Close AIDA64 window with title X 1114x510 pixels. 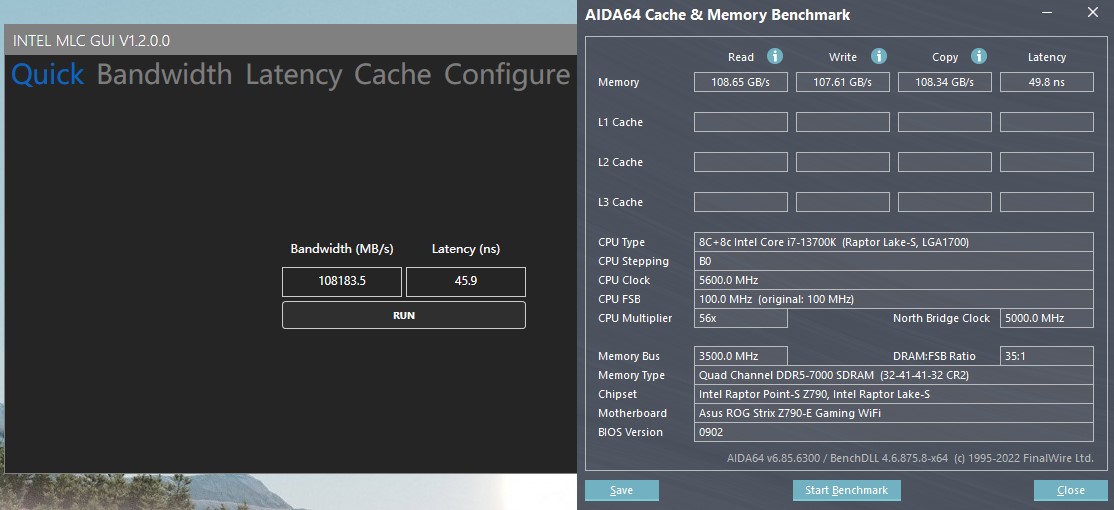click(x=1093, y=12)
